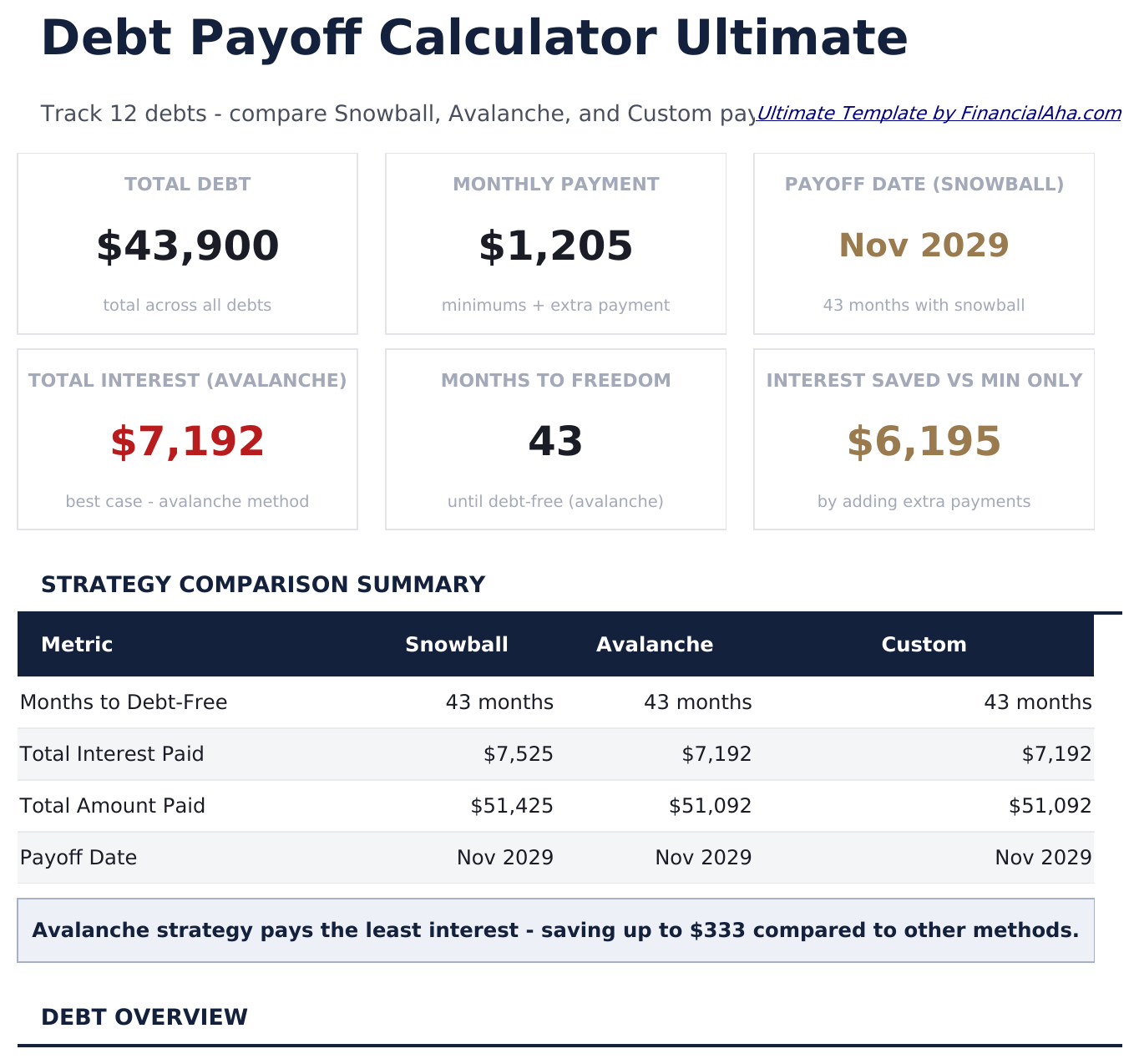Click the Debt Overview section heading

click(144, 1017)
